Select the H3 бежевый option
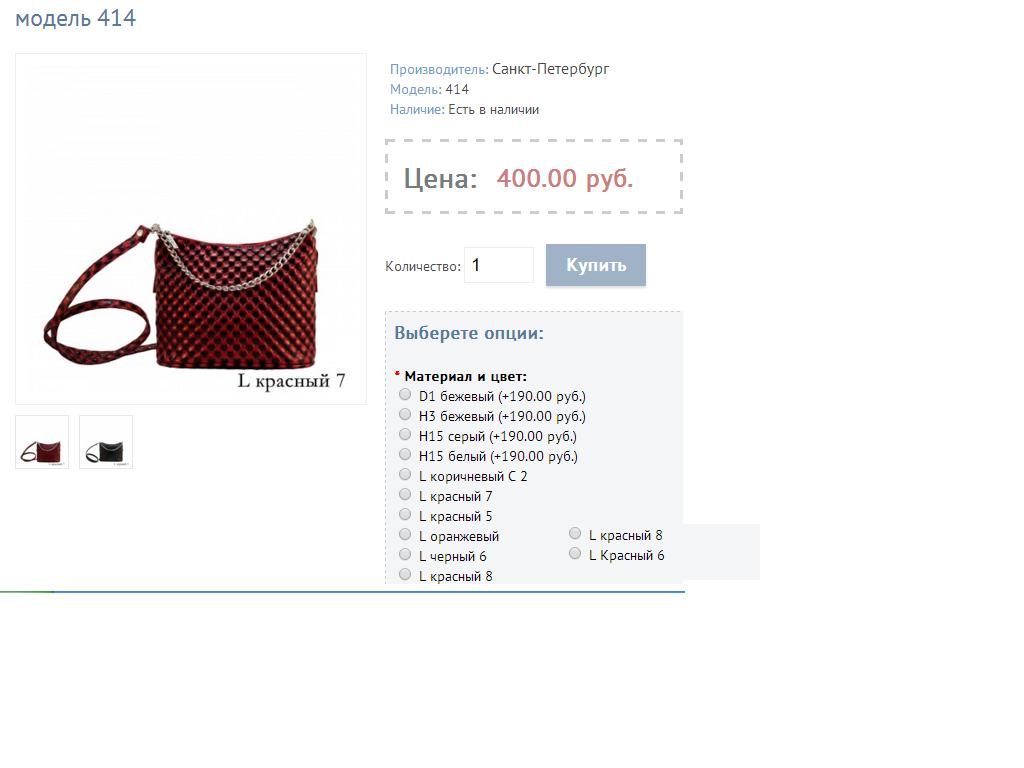 pyautogui.click(x=405, y=415)
